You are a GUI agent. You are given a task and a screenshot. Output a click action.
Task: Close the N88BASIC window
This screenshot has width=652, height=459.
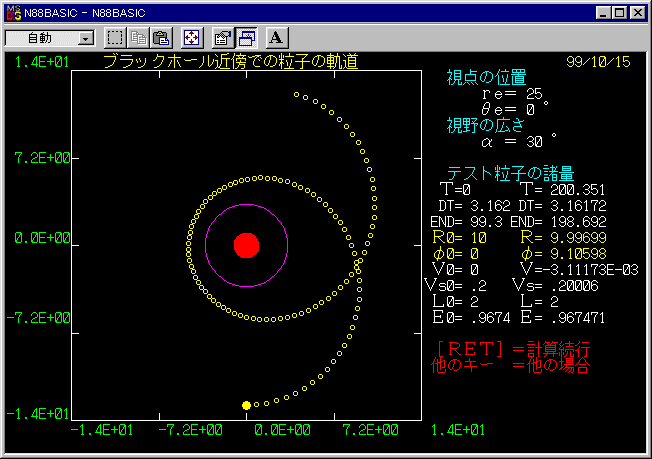(x=638, y=12)
